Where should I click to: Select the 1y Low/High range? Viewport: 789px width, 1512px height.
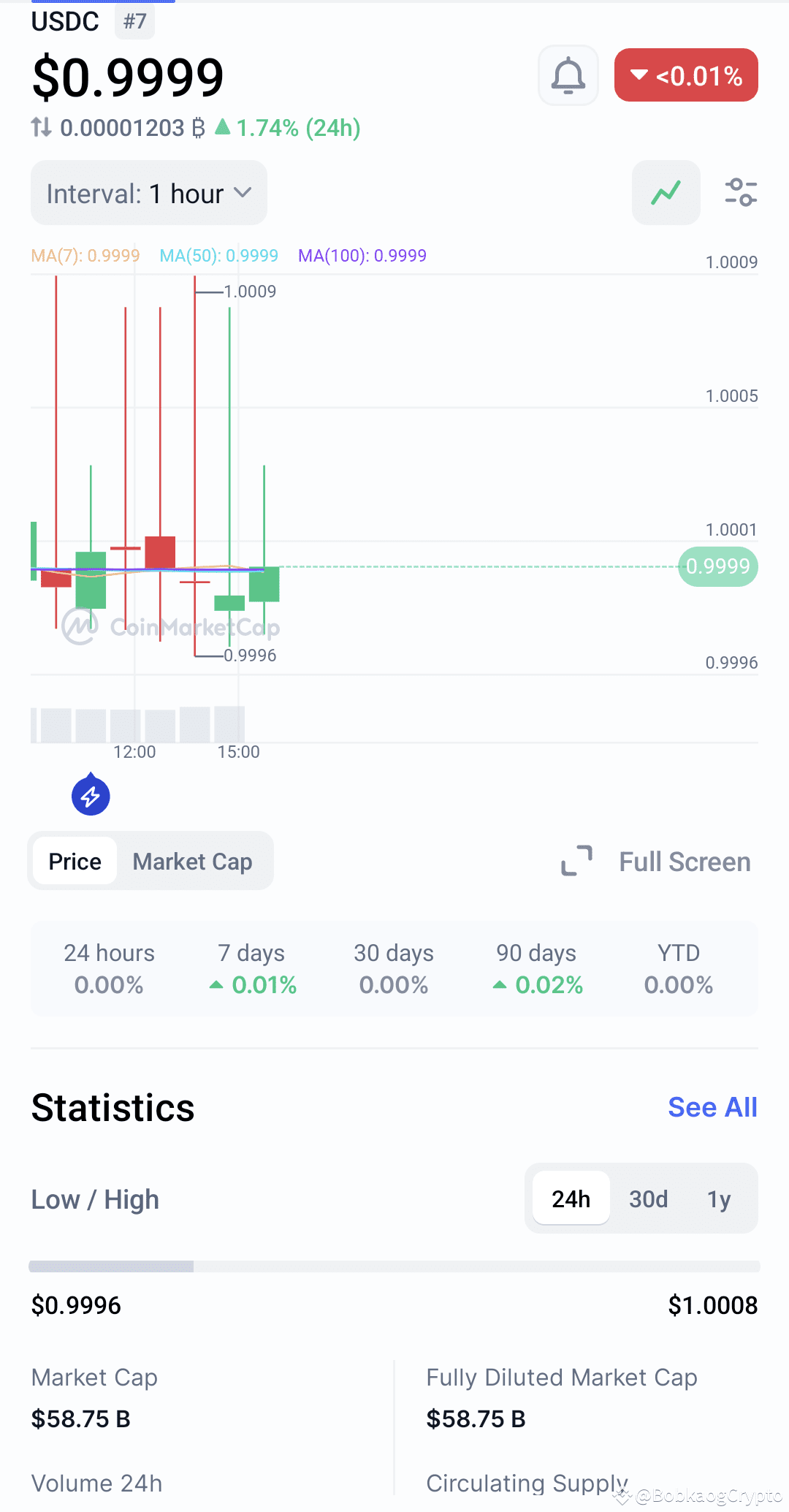tap(719, 1198)
